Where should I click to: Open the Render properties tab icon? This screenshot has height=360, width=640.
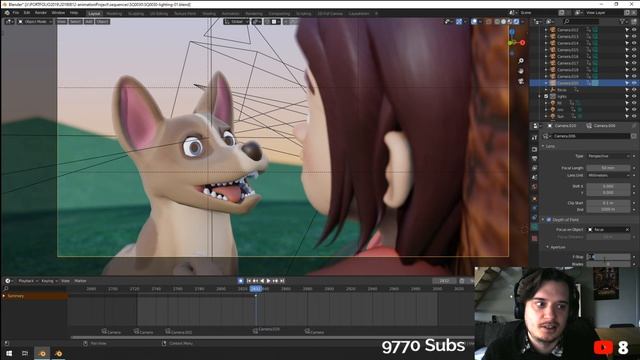point(535,149)
